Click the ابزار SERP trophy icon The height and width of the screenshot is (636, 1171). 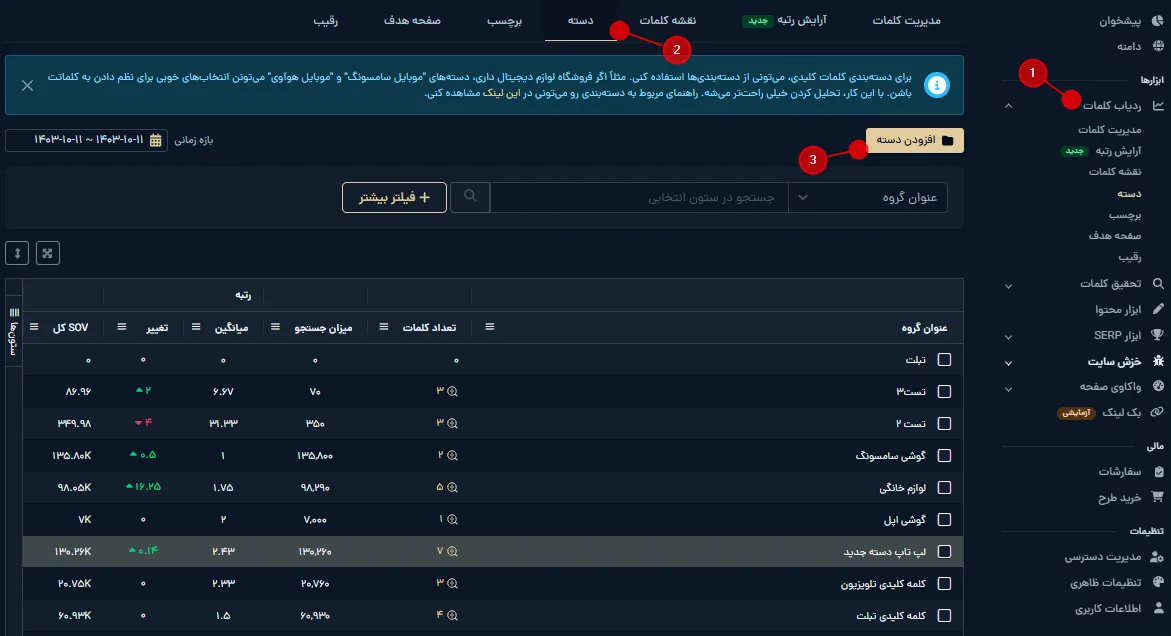click(x=1158, y=335)
